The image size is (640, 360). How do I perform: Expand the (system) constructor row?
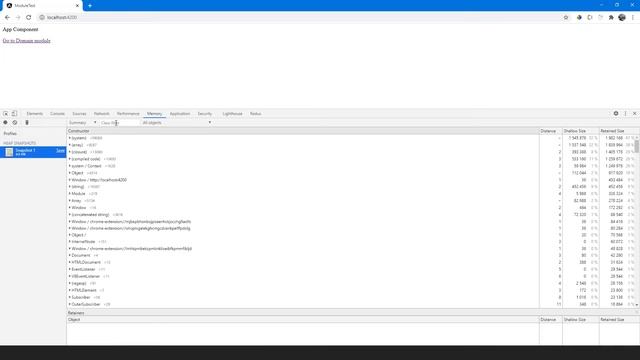[70, 138]
